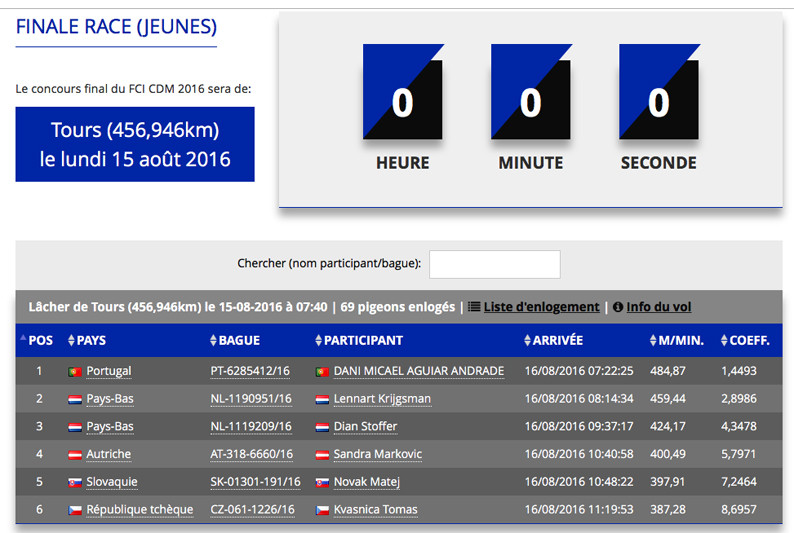Viewport: 794px width, 533px height.
Task: Click the Autriche flag icon in Pays column
Action: (x=74, y=454)
